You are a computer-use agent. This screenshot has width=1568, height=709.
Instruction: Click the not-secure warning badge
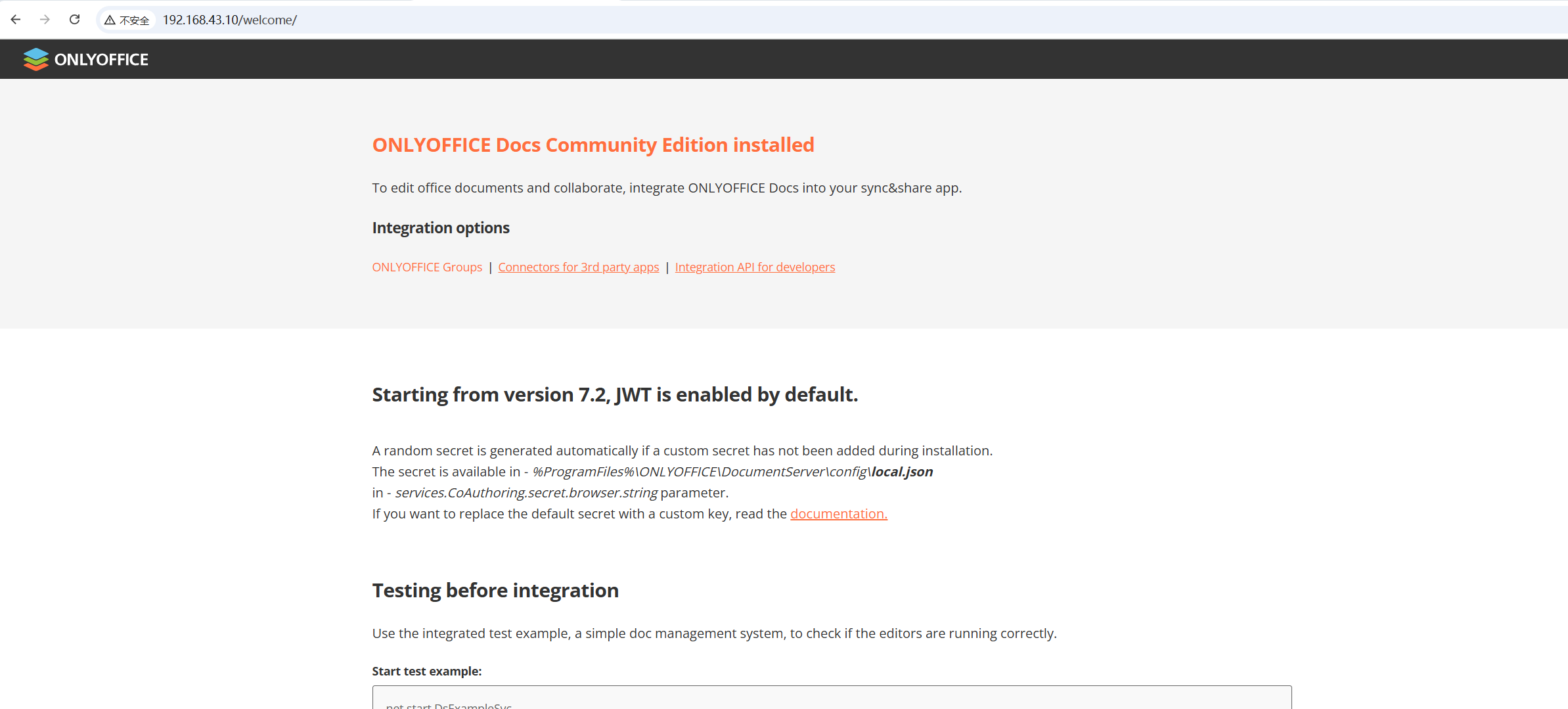(x=127, y=20)
